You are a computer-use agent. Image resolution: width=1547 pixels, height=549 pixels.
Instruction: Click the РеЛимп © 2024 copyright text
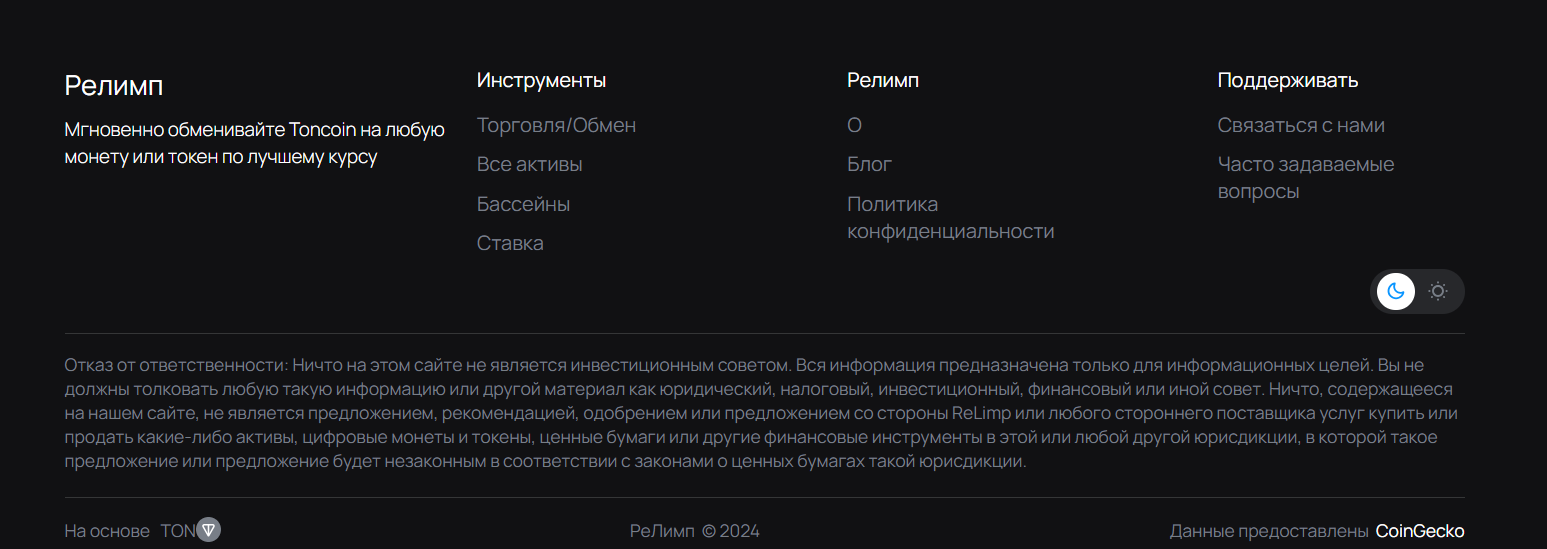coord(694,531)
